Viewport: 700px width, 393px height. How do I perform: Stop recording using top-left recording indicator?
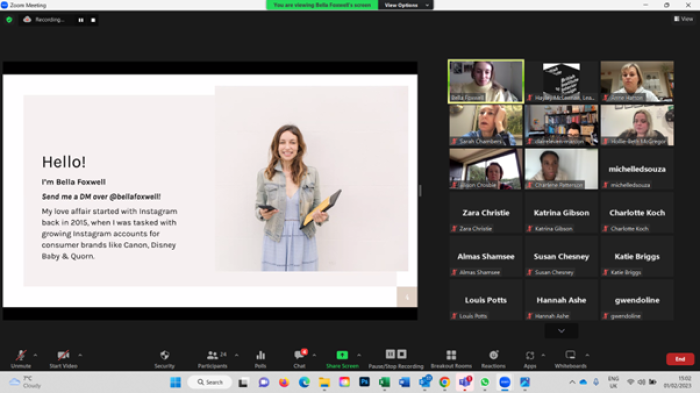[x=93, y=20]
